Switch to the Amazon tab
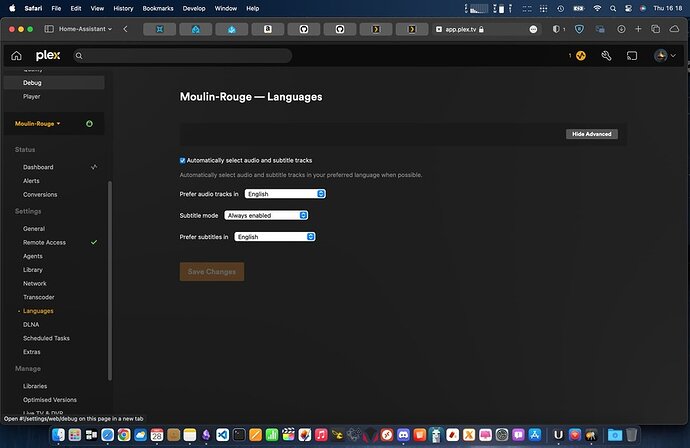The image size is (690, 448). pyautogui.click(x=268, y=29)
